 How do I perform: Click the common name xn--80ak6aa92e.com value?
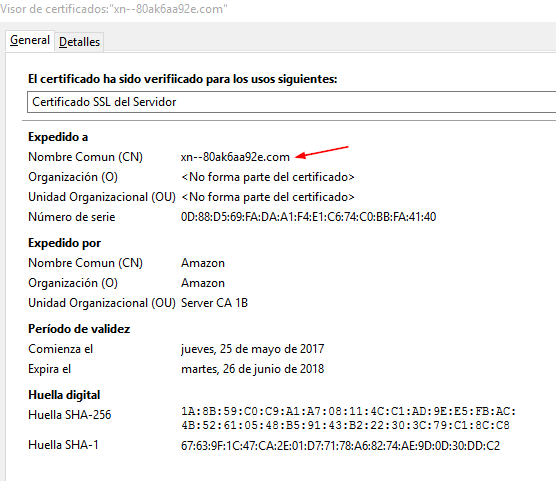pos(235,157)
